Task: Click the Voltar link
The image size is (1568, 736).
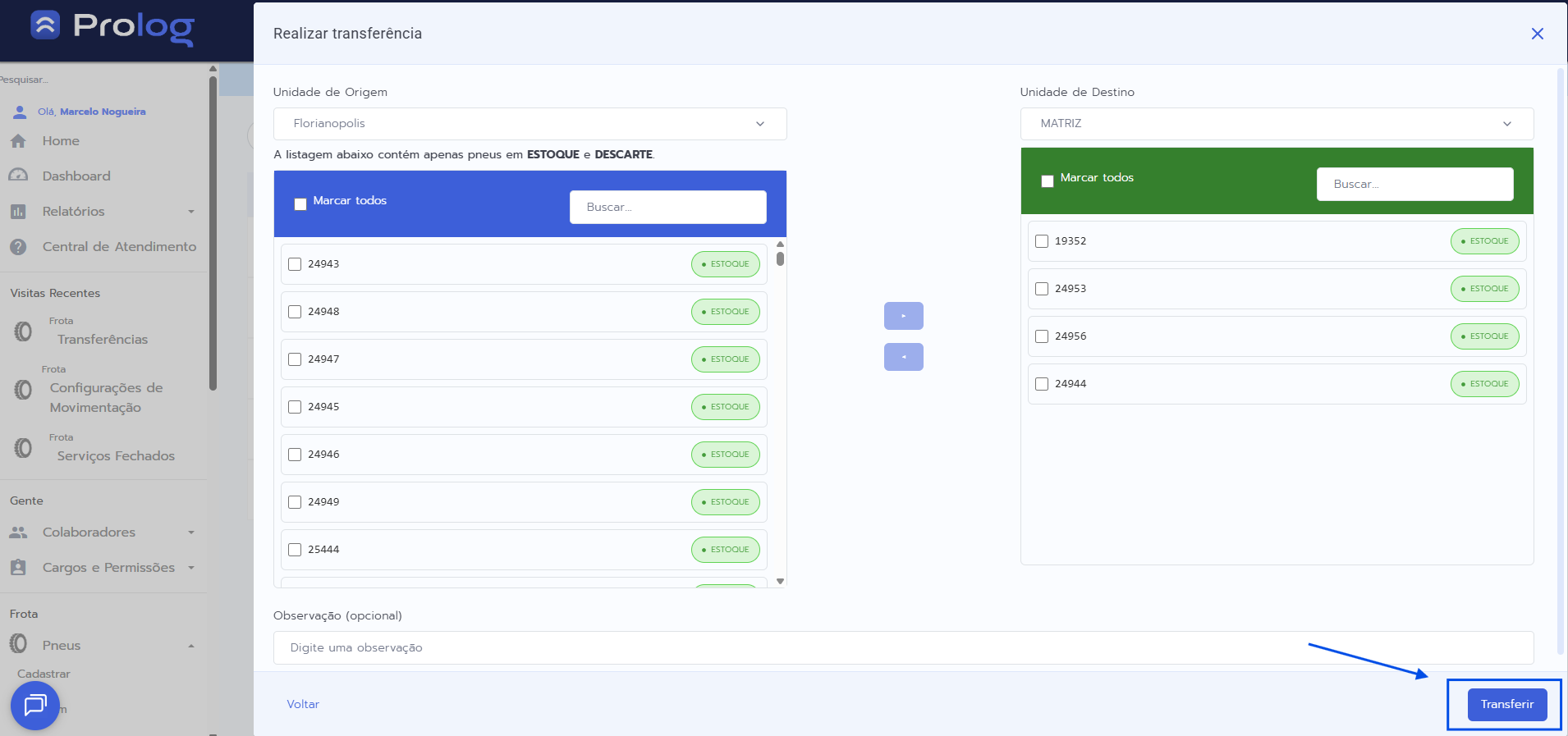Action: [x=303, y=705]
